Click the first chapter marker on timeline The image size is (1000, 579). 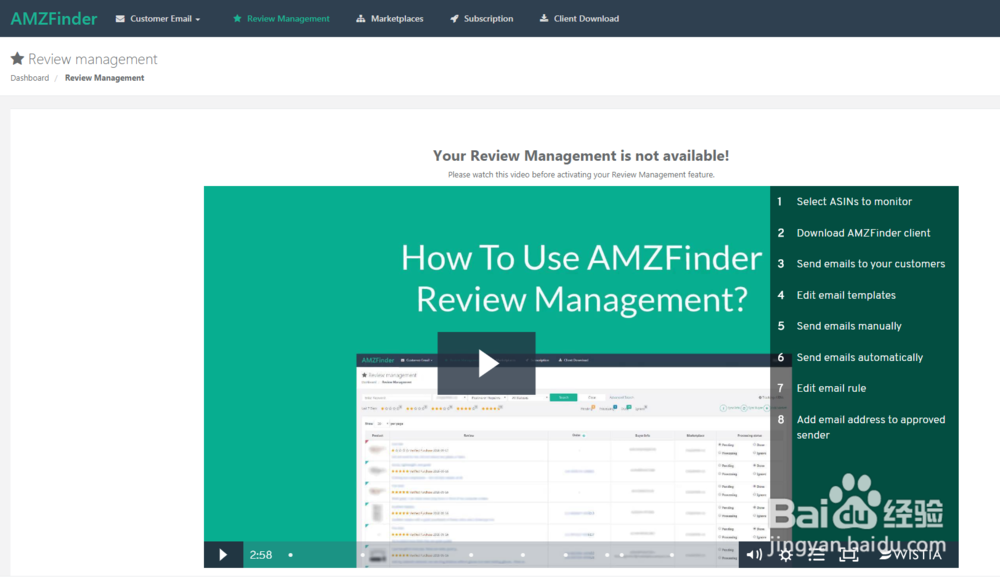[291, 555]
